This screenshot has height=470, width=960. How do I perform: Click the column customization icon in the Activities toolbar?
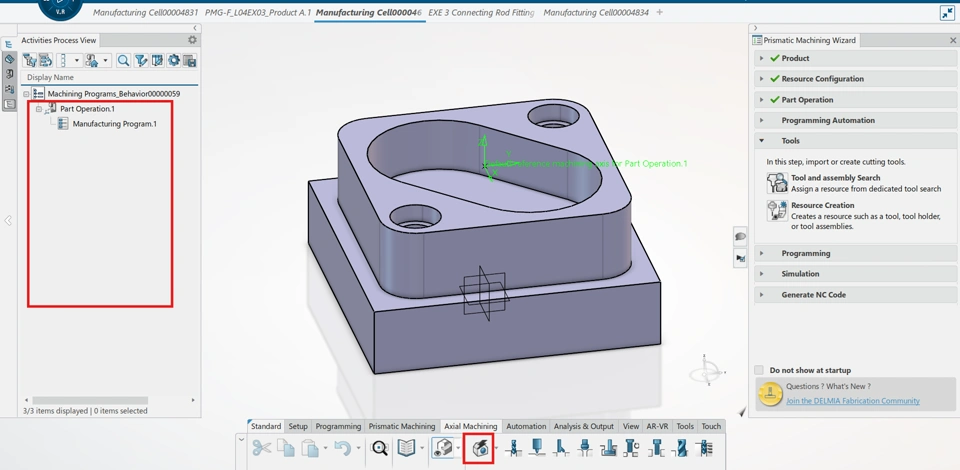[x=157, y=60]
